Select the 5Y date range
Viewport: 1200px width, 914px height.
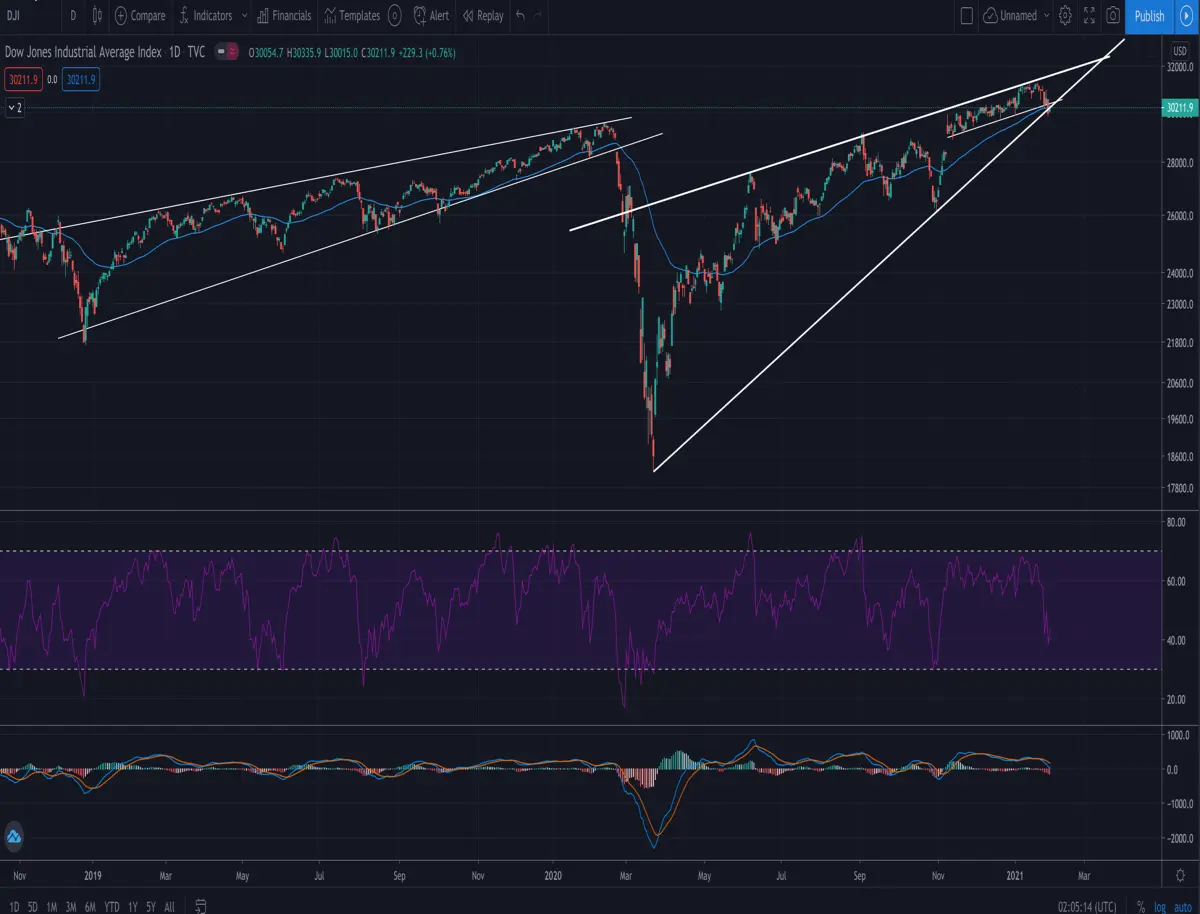[x=150, y=907]
